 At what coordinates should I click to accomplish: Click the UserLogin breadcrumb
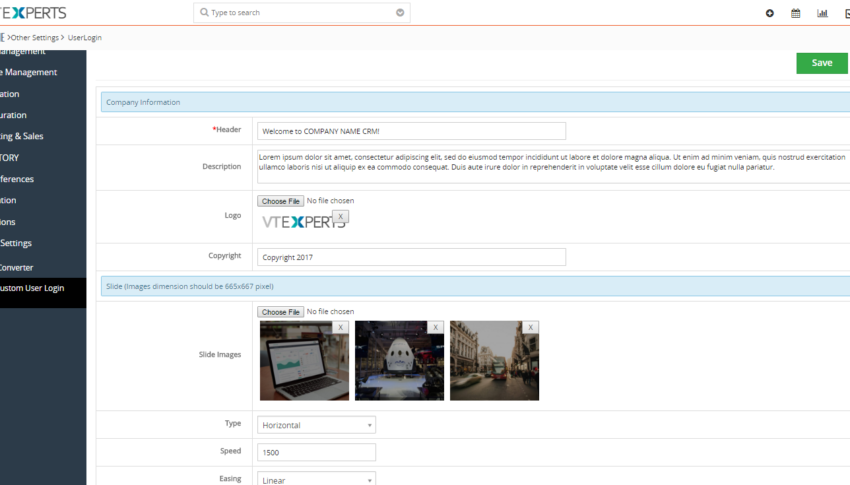85,37
